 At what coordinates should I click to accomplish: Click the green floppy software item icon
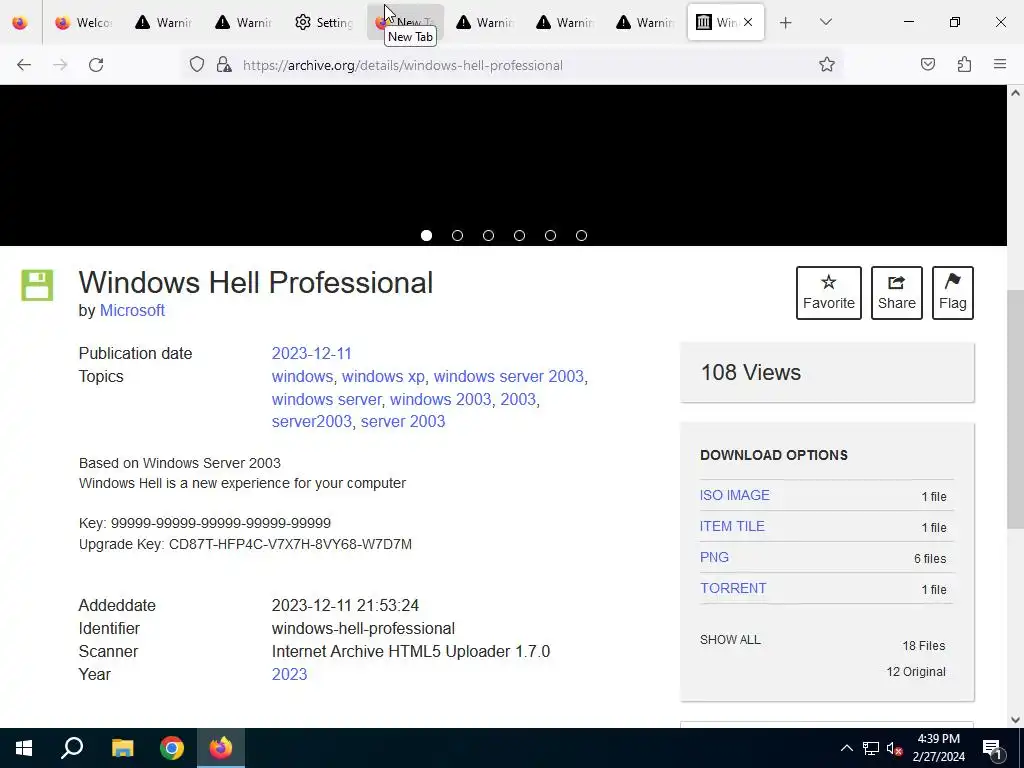pyautogui.click(x=37, y=285)
